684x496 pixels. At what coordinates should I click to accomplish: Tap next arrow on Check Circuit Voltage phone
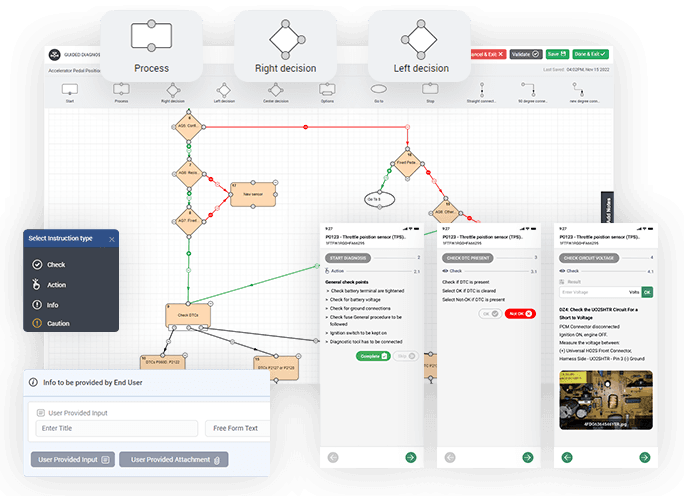coord(644,457)
